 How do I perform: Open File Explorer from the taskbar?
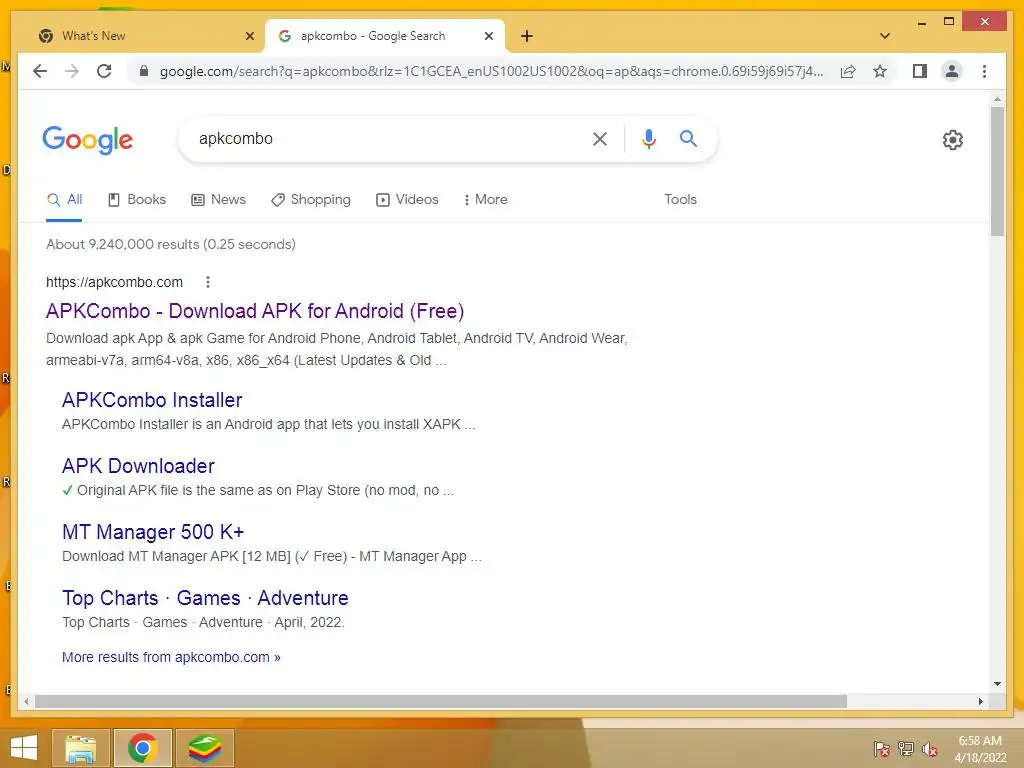[x=80, y=748]
